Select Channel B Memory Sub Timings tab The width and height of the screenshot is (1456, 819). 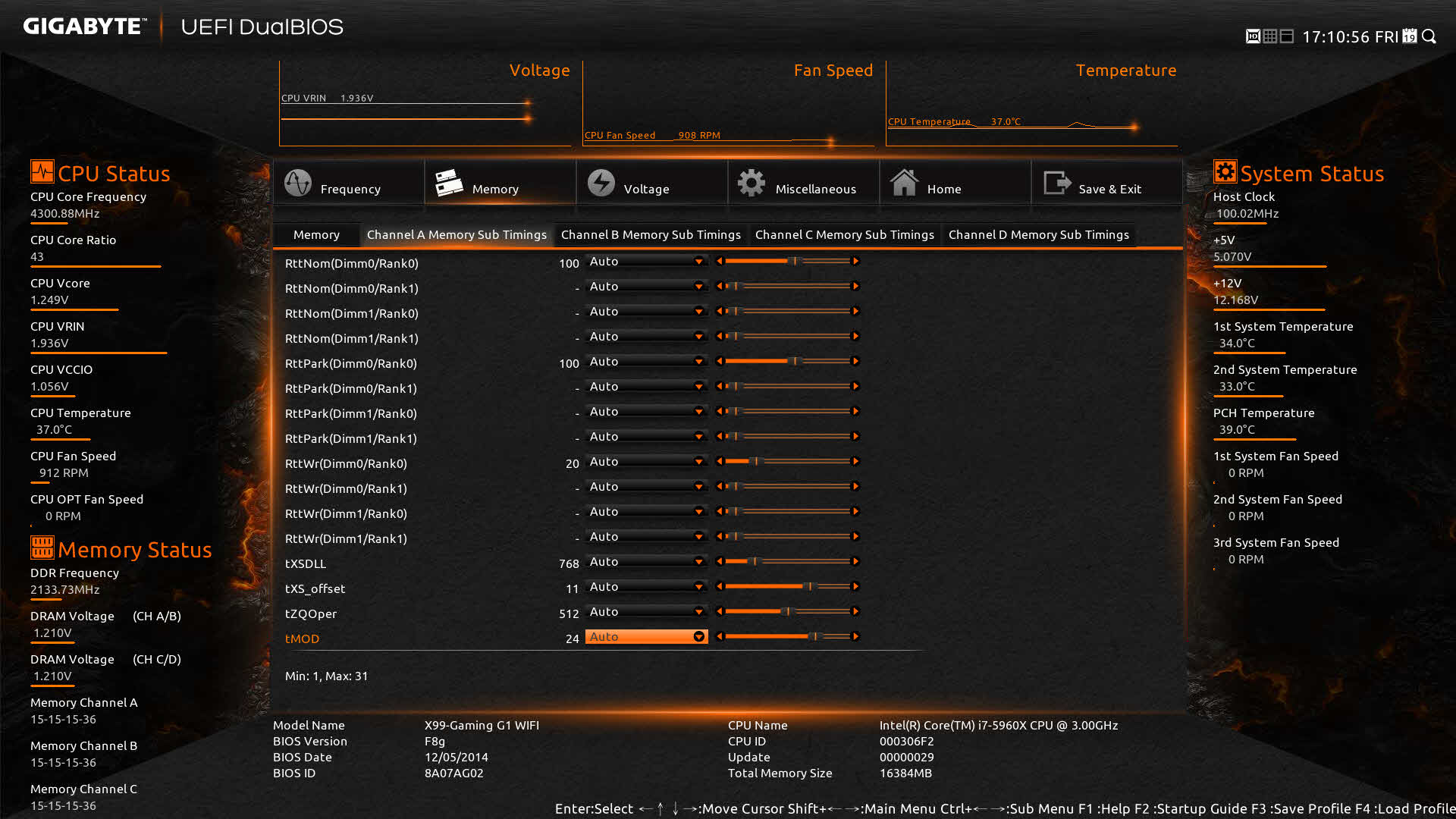[651, 235]
